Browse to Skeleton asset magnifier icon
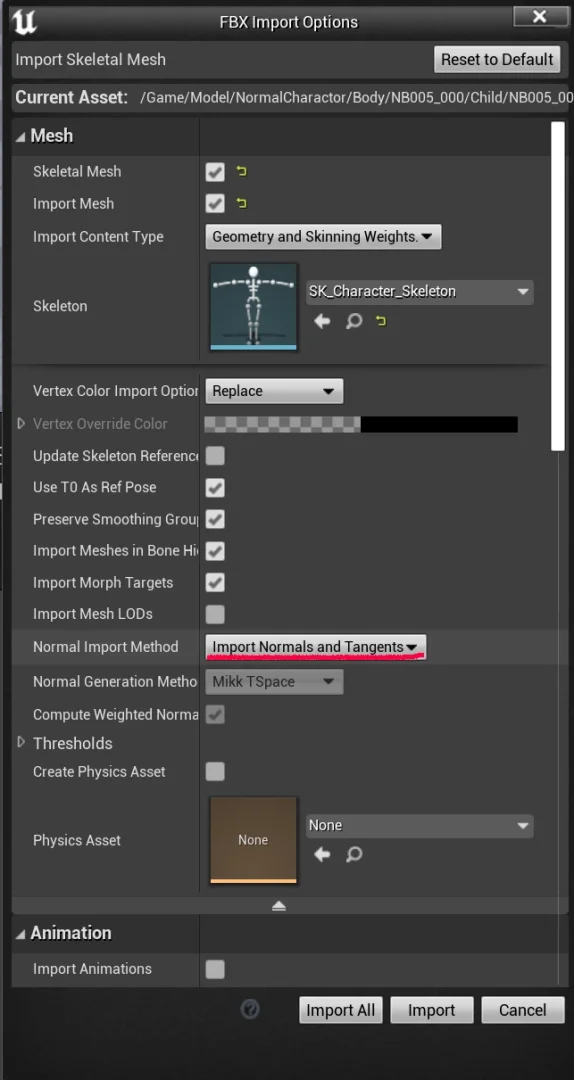 click(353, 321)
